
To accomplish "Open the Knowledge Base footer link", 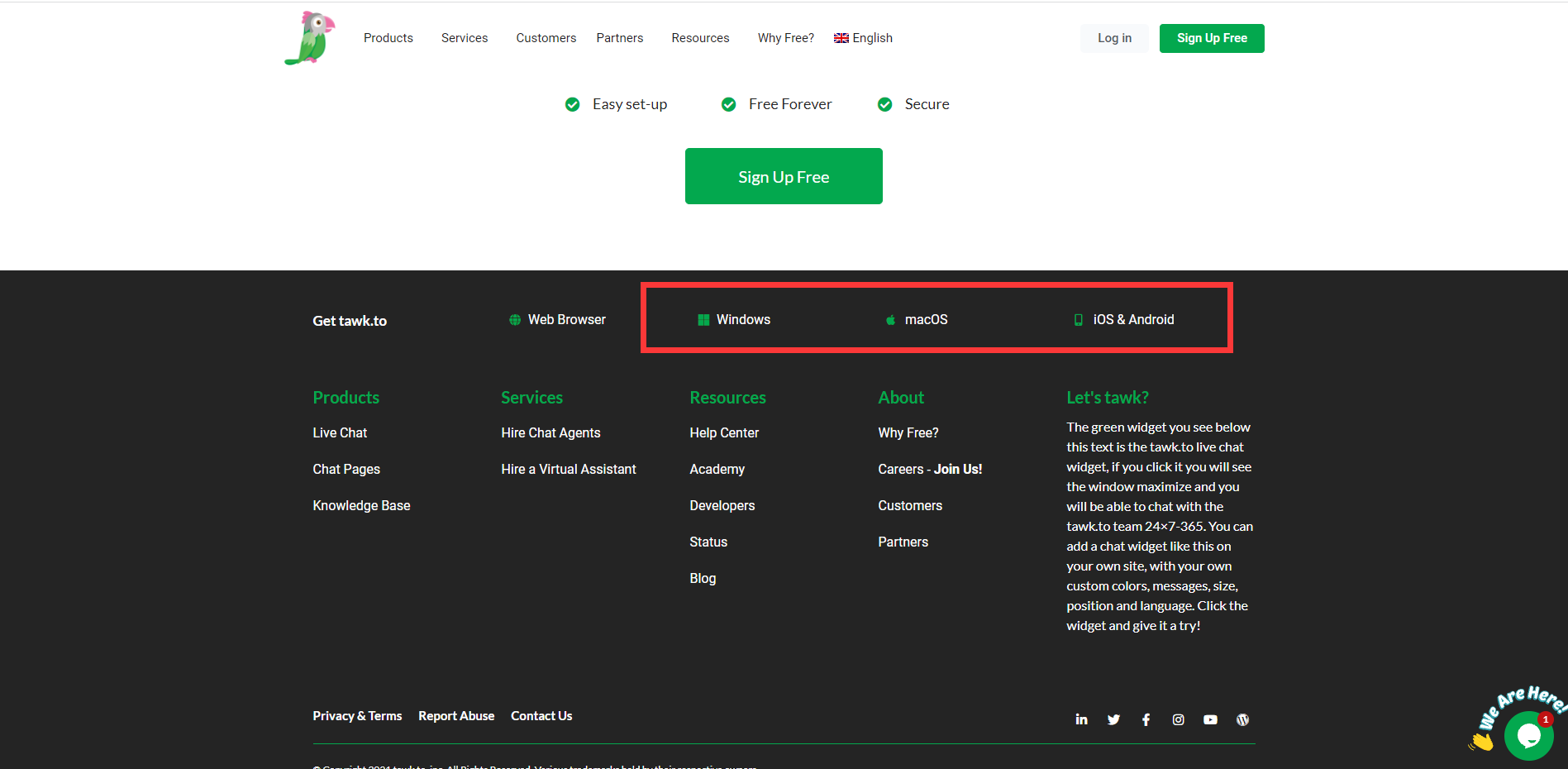I will (x=361, y=505).
